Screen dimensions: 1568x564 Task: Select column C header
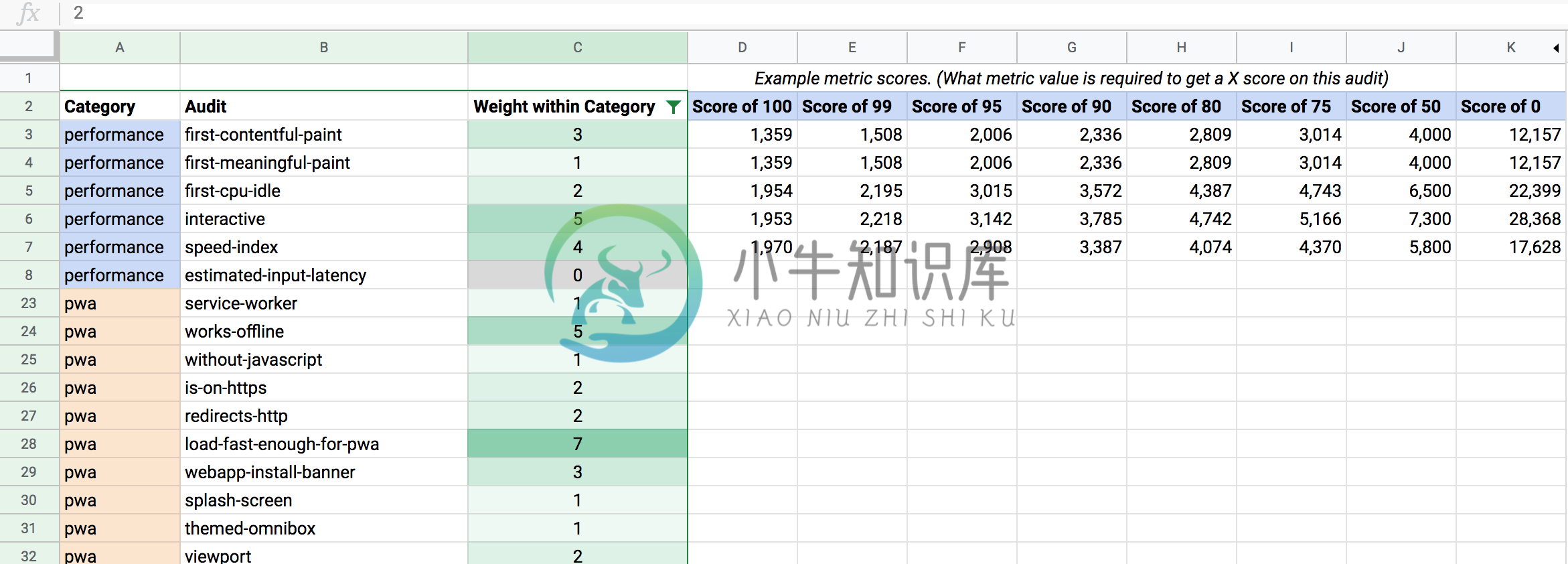[578, 48]
